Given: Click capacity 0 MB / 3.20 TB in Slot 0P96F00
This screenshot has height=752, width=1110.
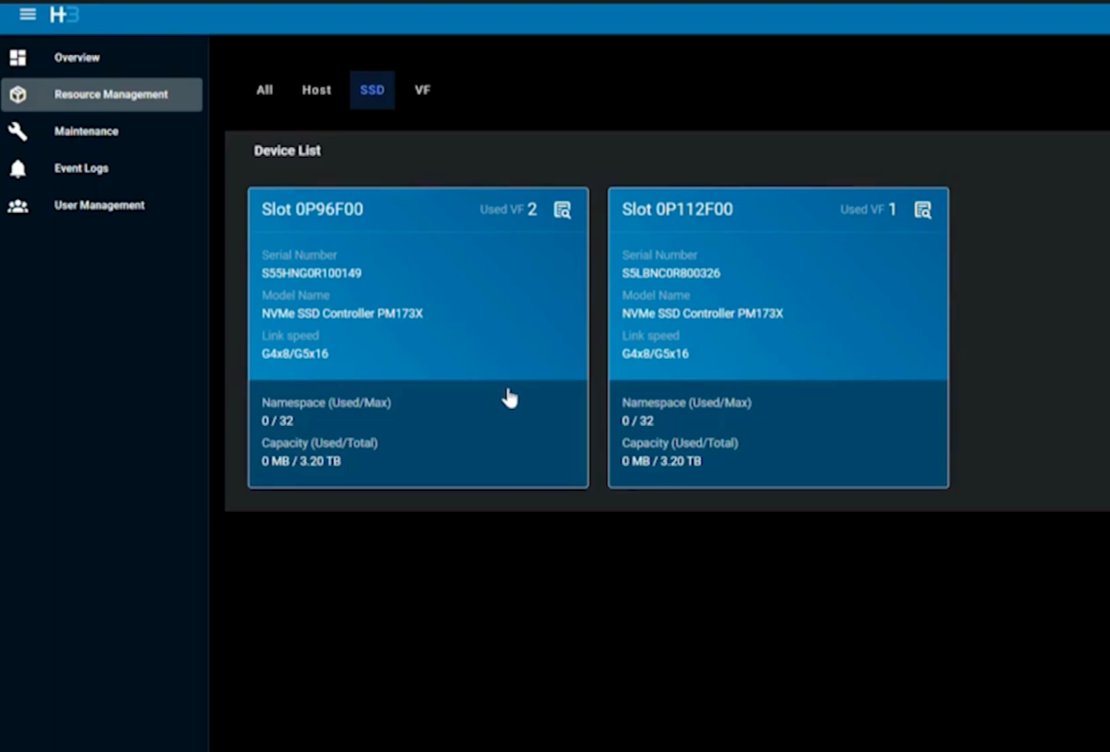Looking at the screenshot, I should click(x=302, y=461).
